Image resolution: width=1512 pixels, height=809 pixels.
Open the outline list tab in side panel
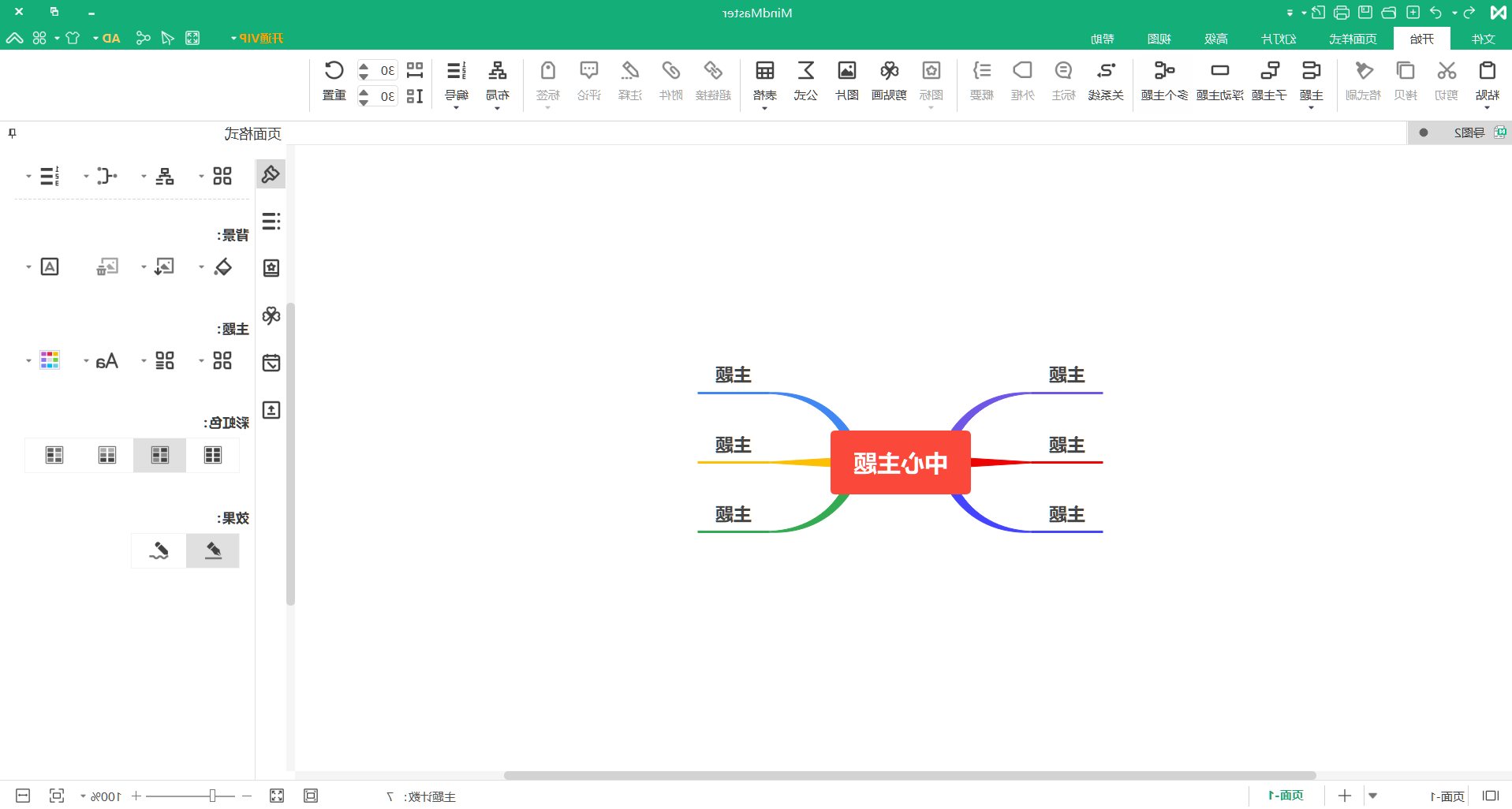[x=271, y=221]
